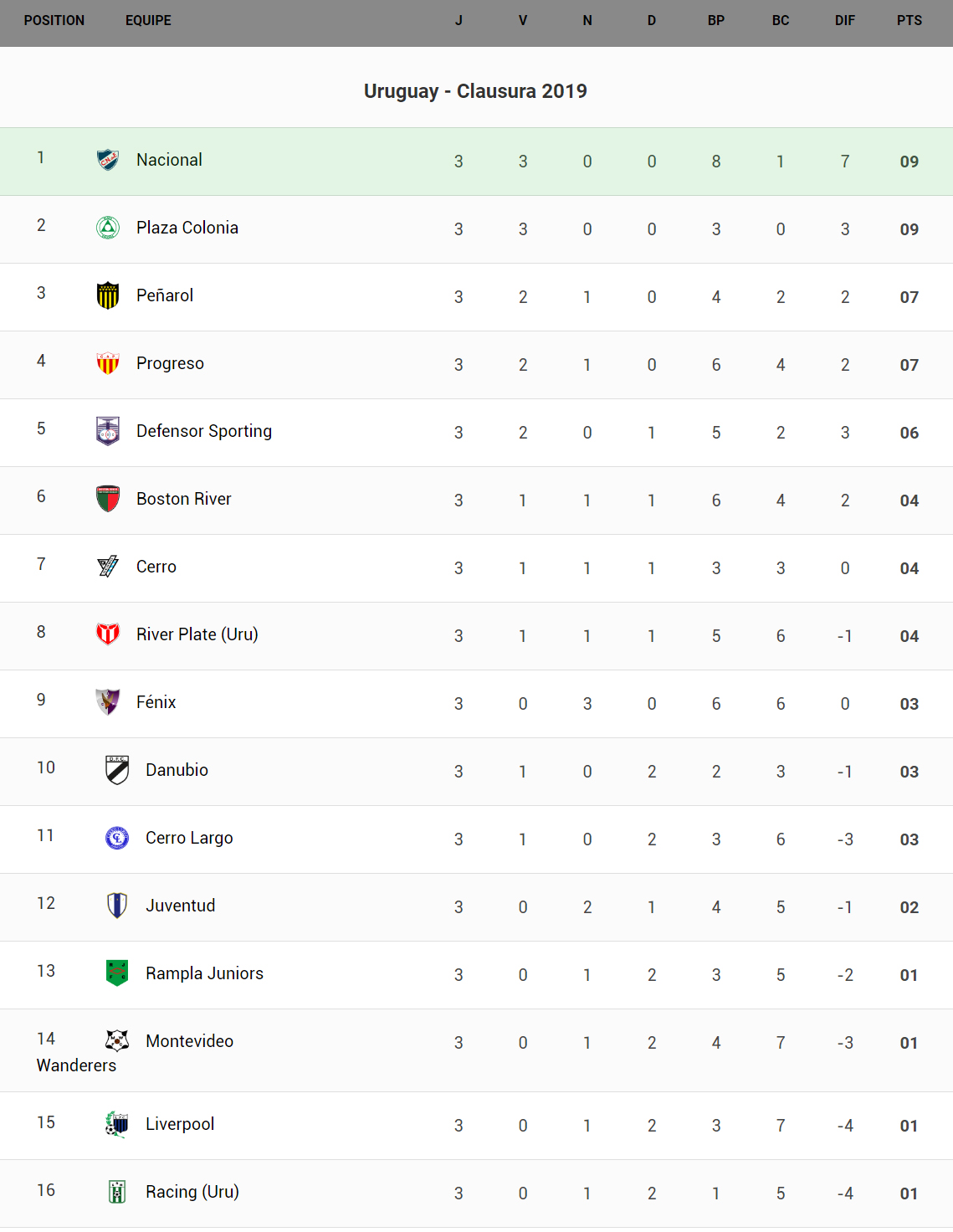
Task: Click the River Plate (Uru) crest icon
Action: 108,634
